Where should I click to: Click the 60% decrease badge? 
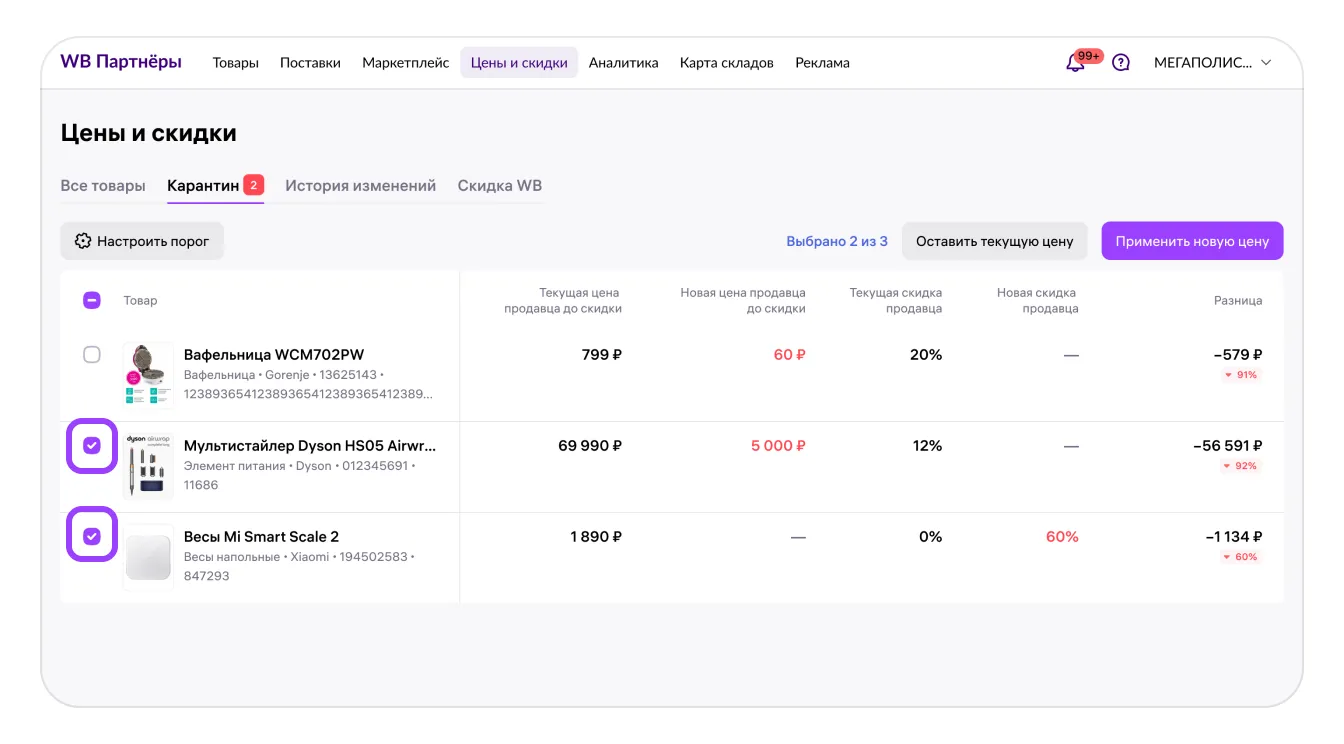[x=1241, y=557]
